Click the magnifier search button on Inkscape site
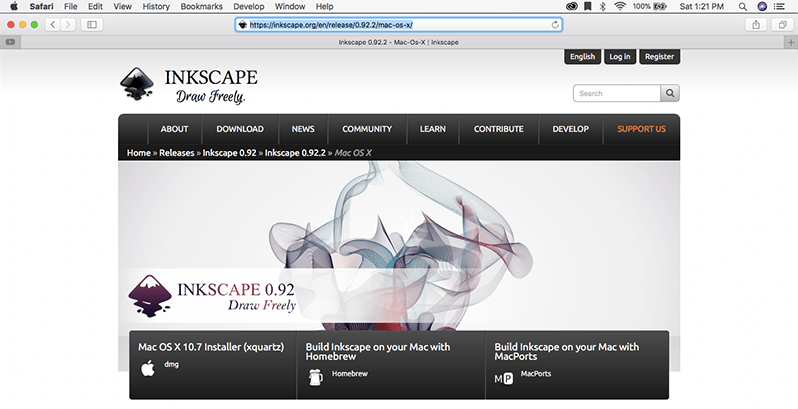This screenshot has height=409, width=798. point(670,93)
